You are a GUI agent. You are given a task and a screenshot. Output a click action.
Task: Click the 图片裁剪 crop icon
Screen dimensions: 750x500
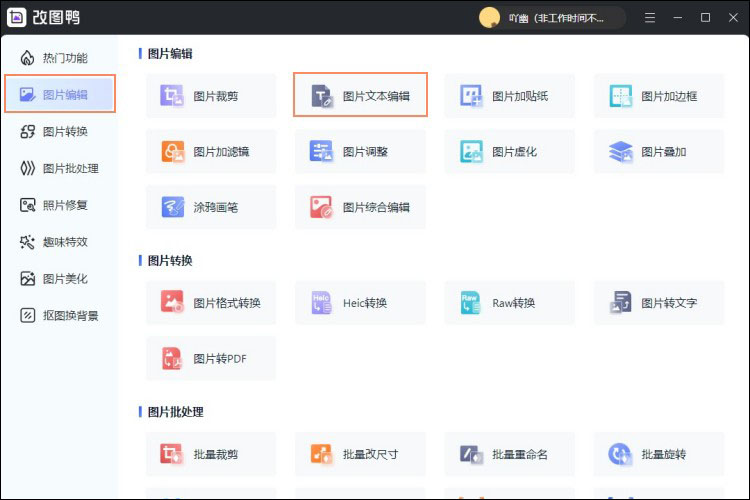click(x=173, y=96)
